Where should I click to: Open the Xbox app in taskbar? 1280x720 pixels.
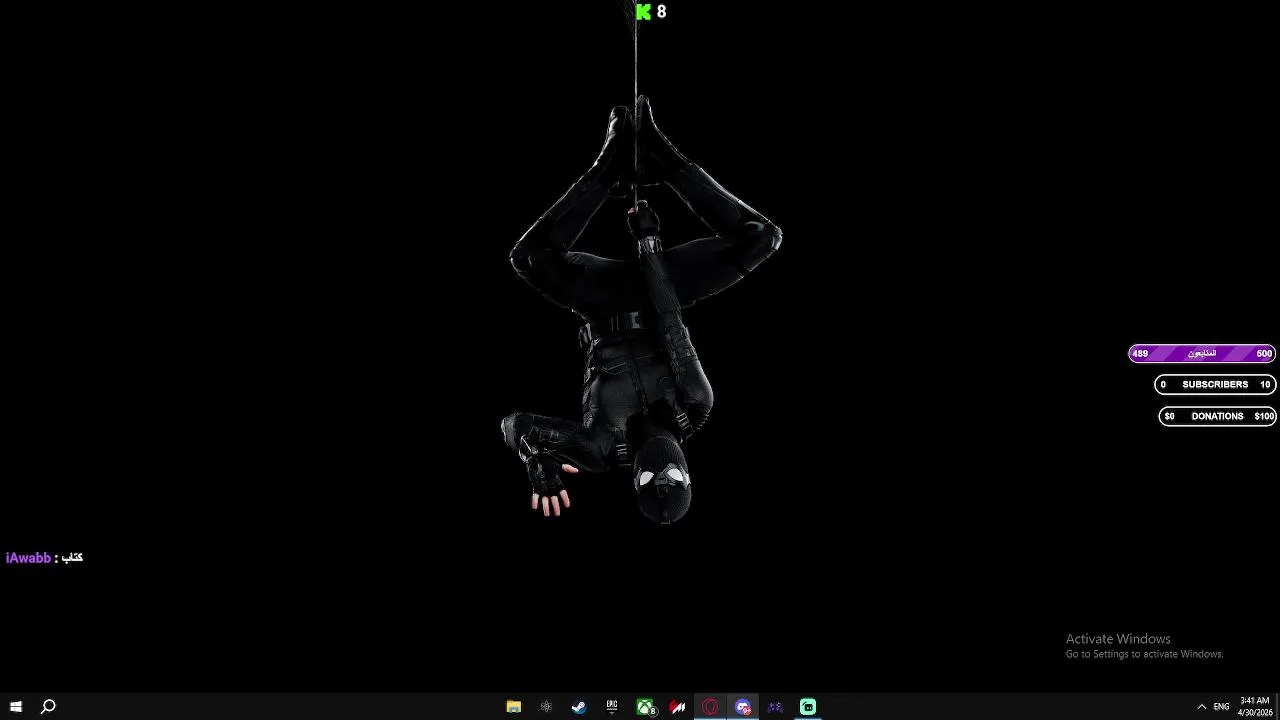click(645, 706)
